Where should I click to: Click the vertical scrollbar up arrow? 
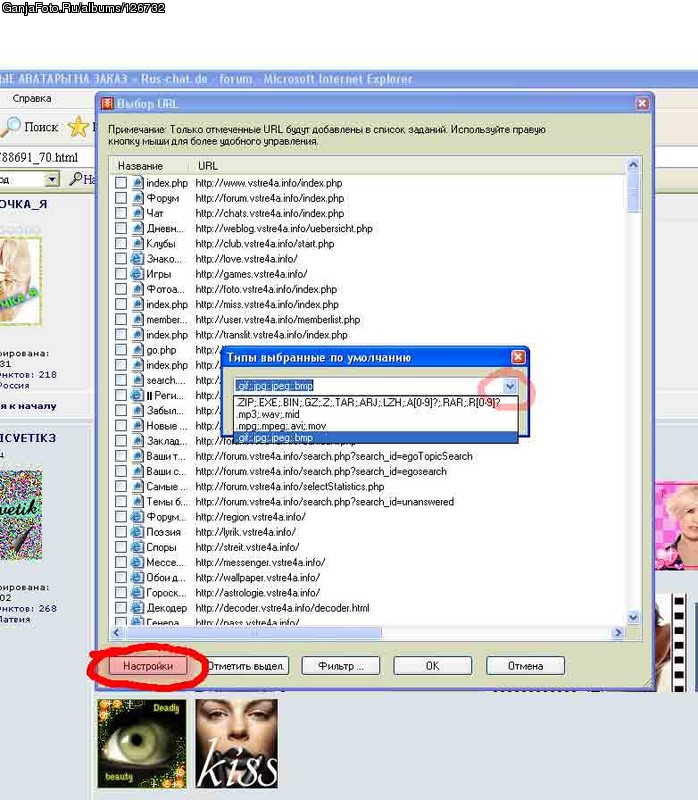click(x=633, y=164)
